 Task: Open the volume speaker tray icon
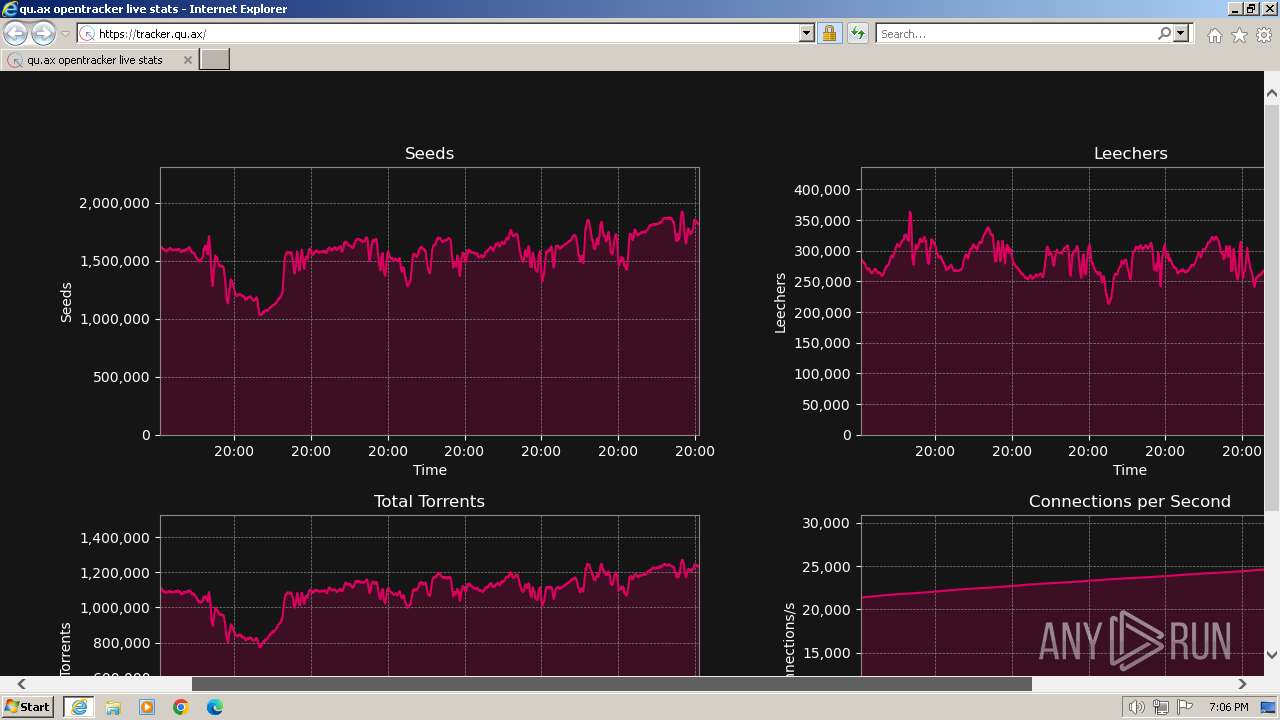tap(1137, 707)
